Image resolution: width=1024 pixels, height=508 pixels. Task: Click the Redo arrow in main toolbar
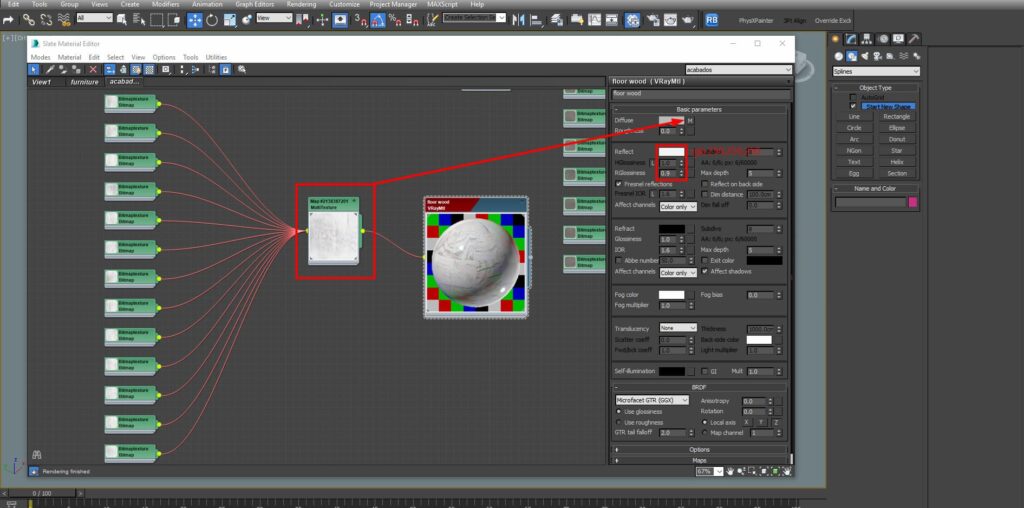point(8,20)
